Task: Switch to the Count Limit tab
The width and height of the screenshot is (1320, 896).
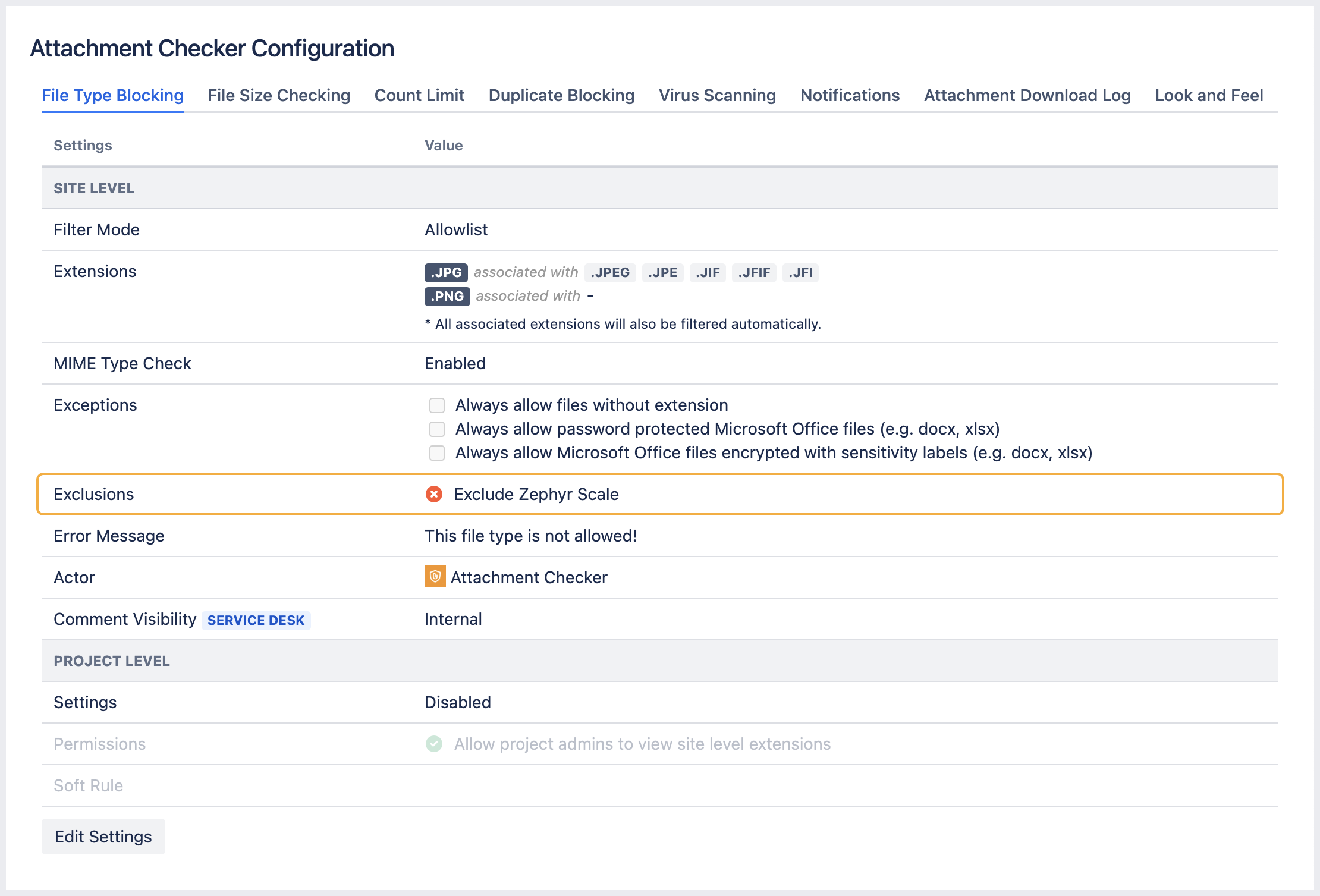Action: click(419, 95)
